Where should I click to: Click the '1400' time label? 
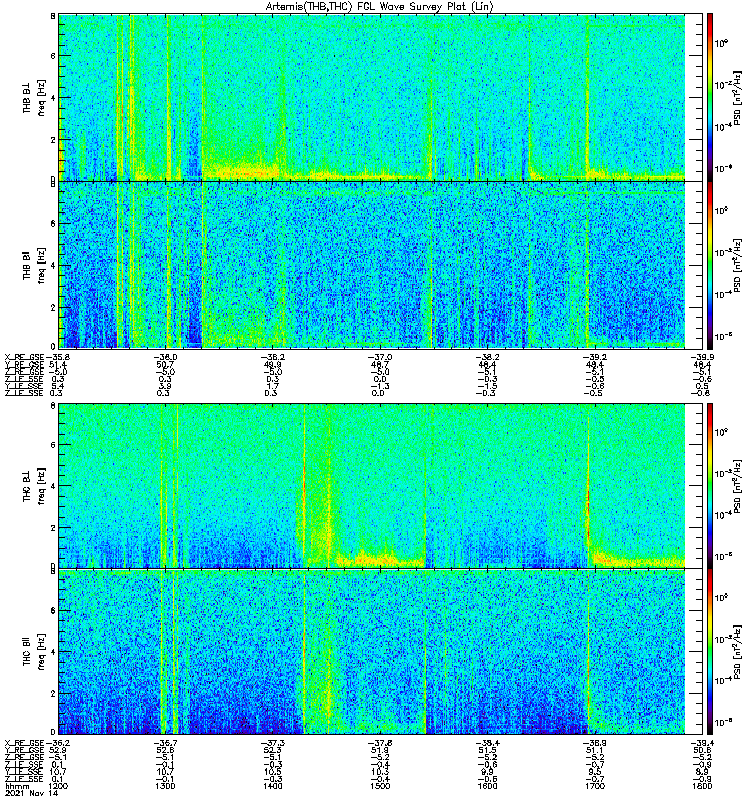pyautogui.click(x=272, y=786)
